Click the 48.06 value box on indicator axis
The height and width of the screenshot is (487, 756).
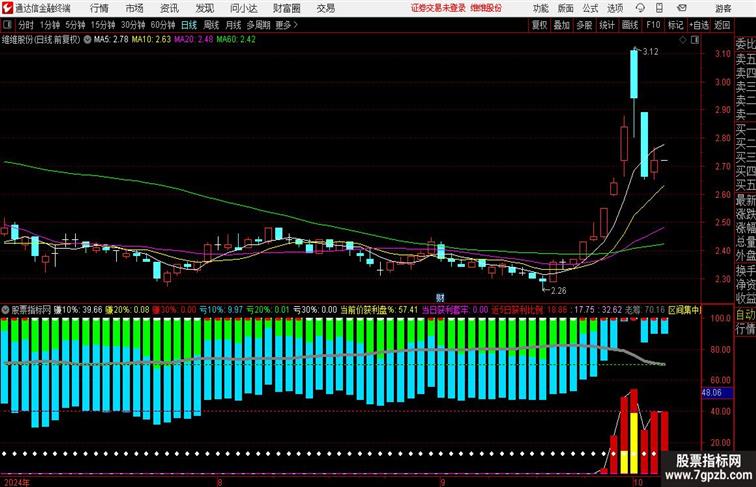coord(716,393)
